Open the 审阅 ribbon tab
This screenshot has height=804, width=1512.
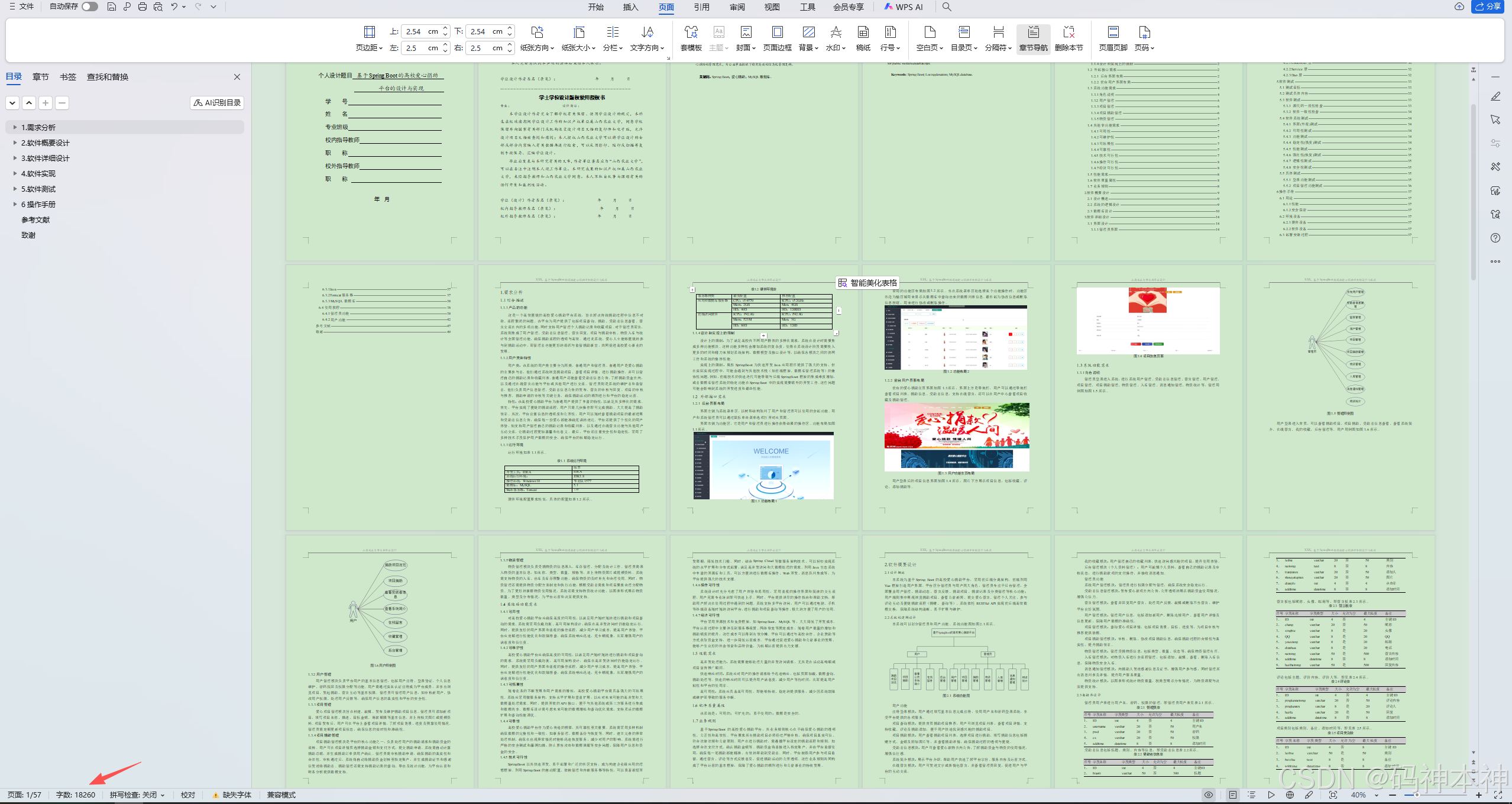point(737,7)
